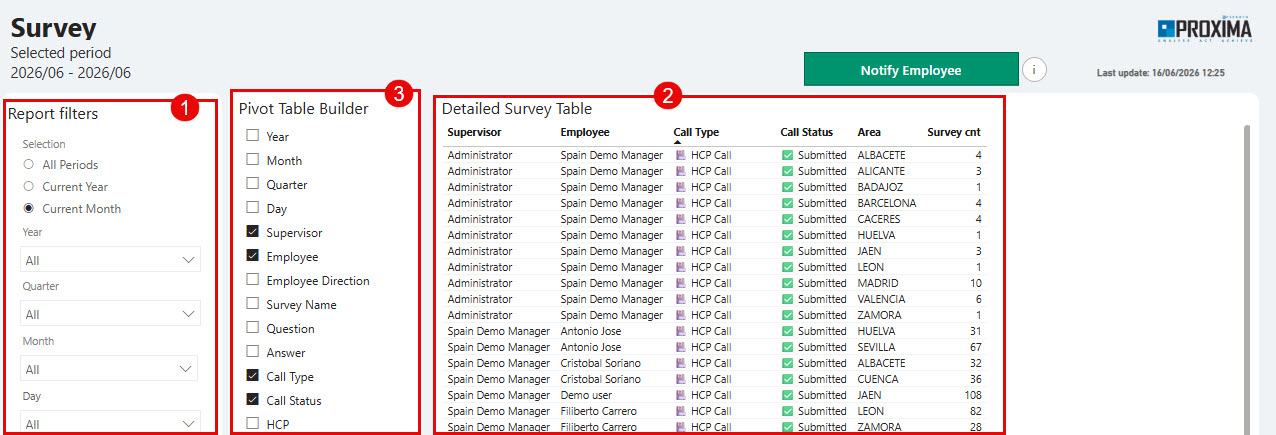
Task: Expand the Month filter dropdown
Action: click(x=110, y=369)
